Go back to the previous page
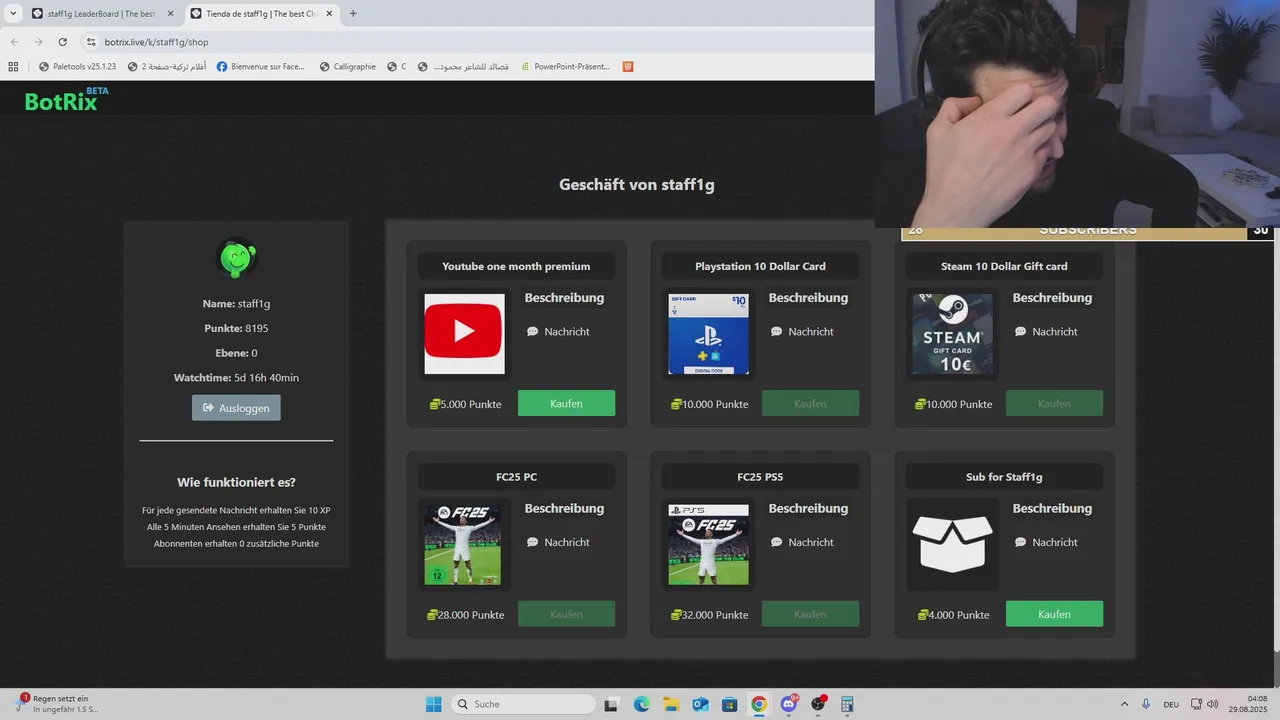Viewport: 1280px width, 720px height. [x=14, y=42]
